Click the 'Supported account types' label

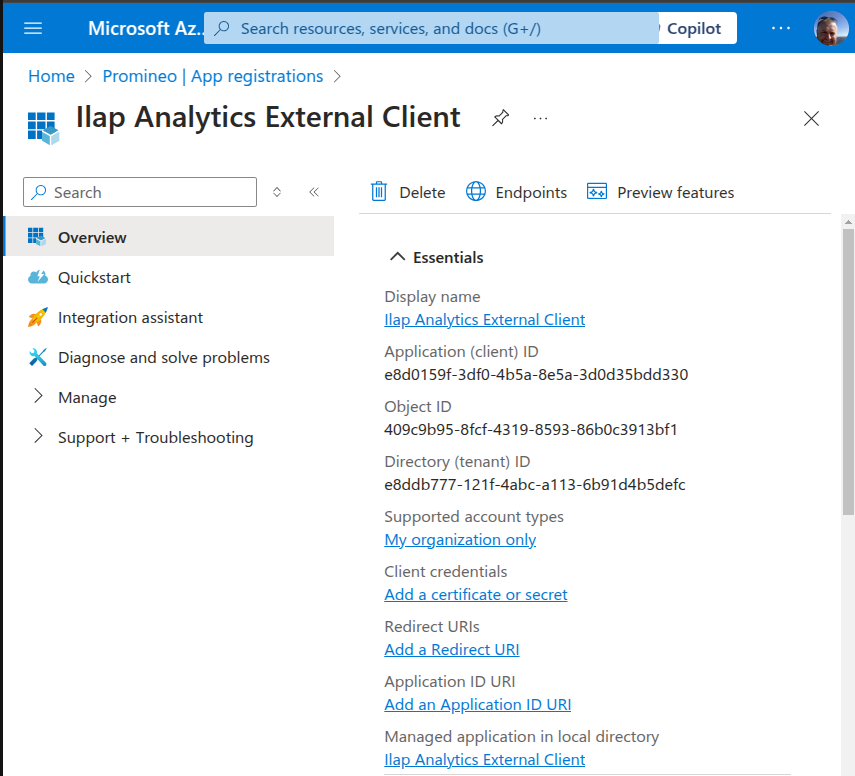[x=474, y=516]
